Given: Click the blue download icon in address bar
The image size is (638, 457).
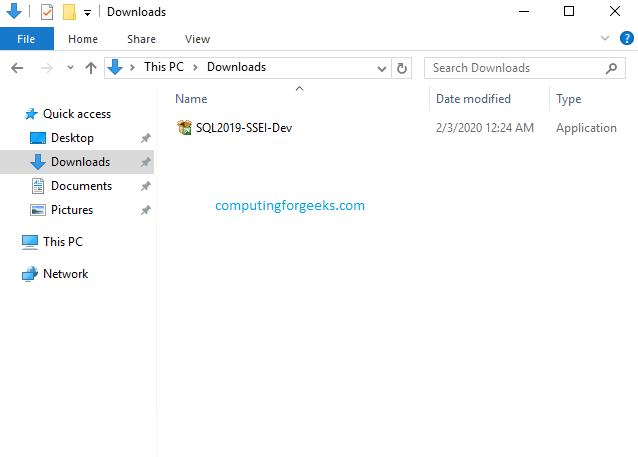Looking at the screenshot, I should [115, 67].
